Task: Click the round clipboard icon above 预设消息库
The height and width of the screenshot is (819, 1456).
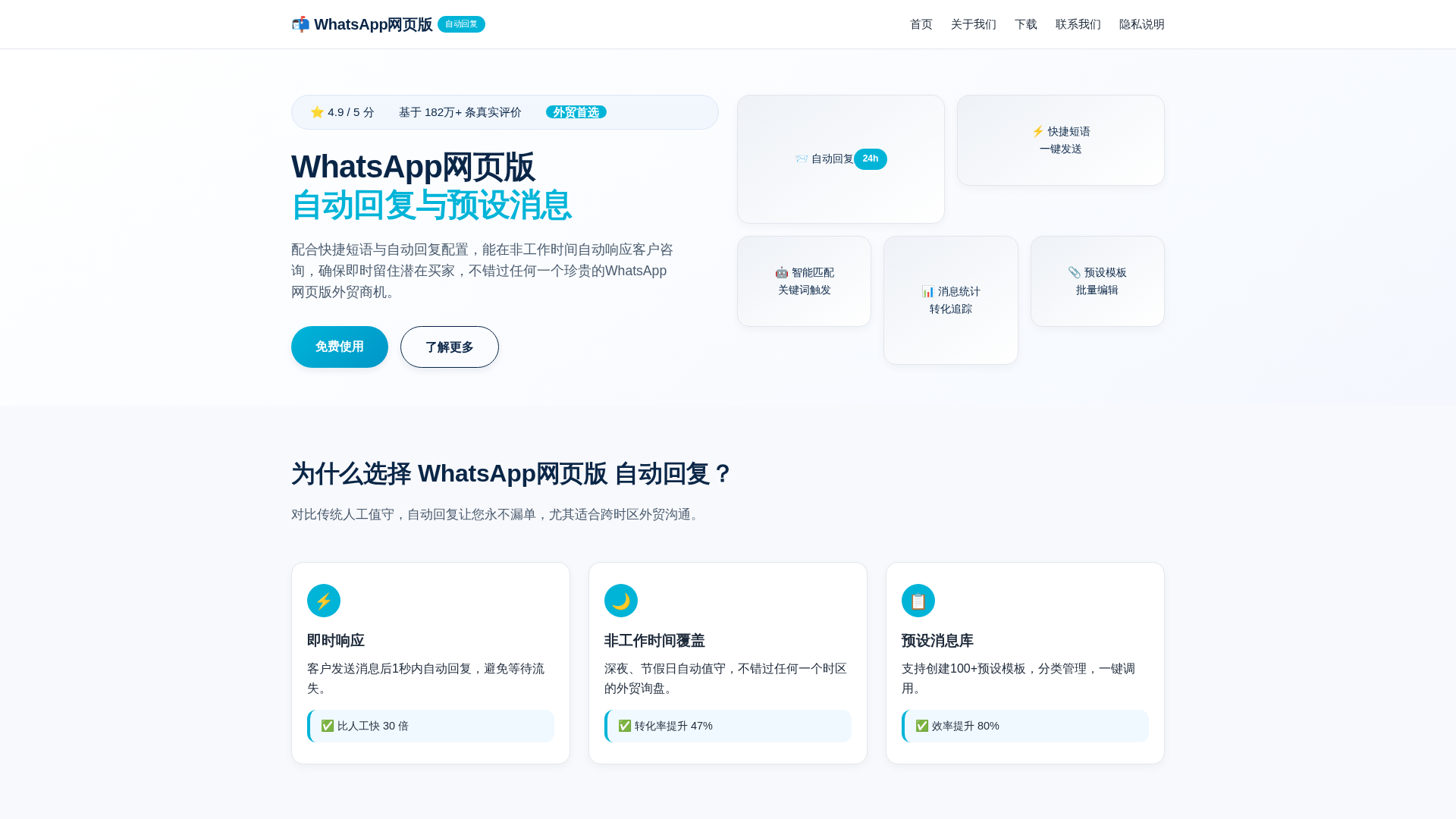Action: (918, 601)
